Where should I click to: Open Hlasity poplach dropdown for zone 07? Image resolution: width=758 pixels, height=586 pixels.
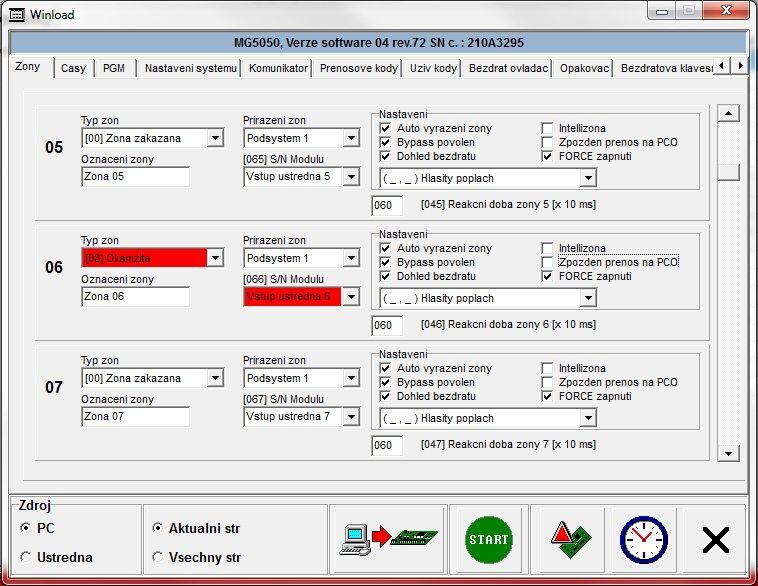tap(588, 418)
